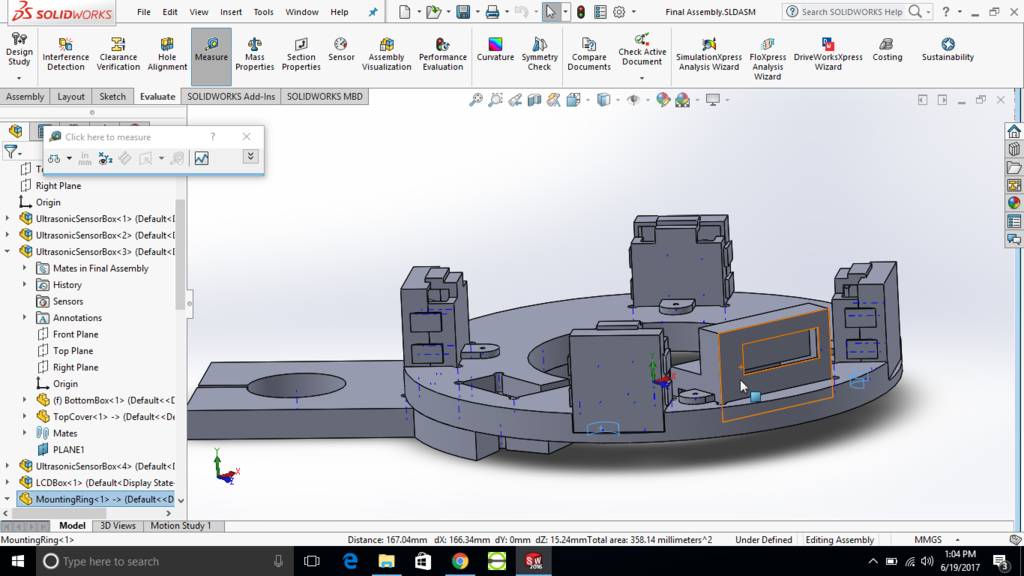Open the Costing tool
1024x576 pixels.
887,51
